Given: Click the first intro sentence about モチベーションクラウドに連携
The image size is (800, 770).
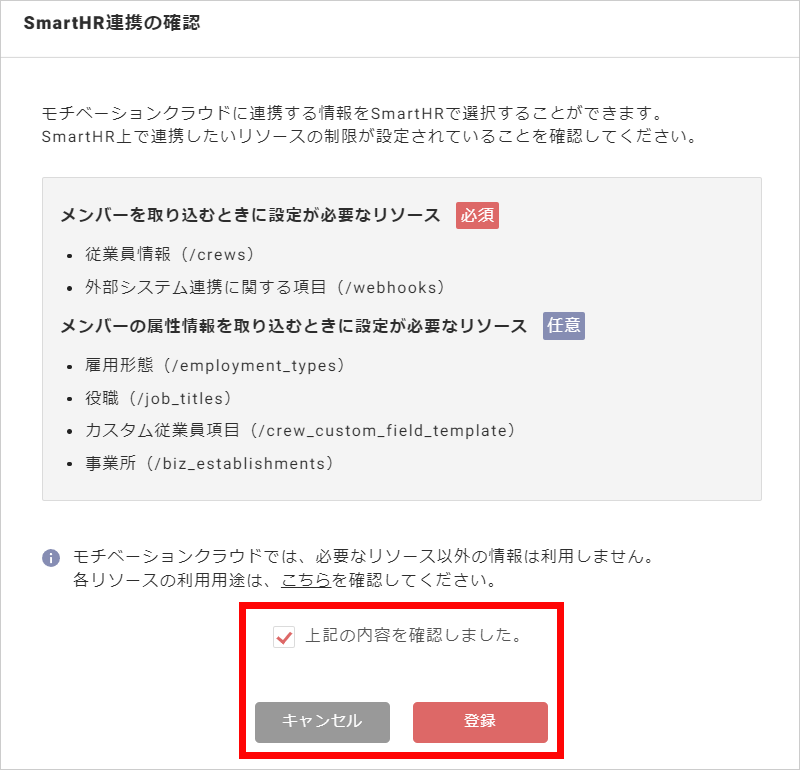Looking at the screenshot, I should pyautogui.click(x=353, y=113).
